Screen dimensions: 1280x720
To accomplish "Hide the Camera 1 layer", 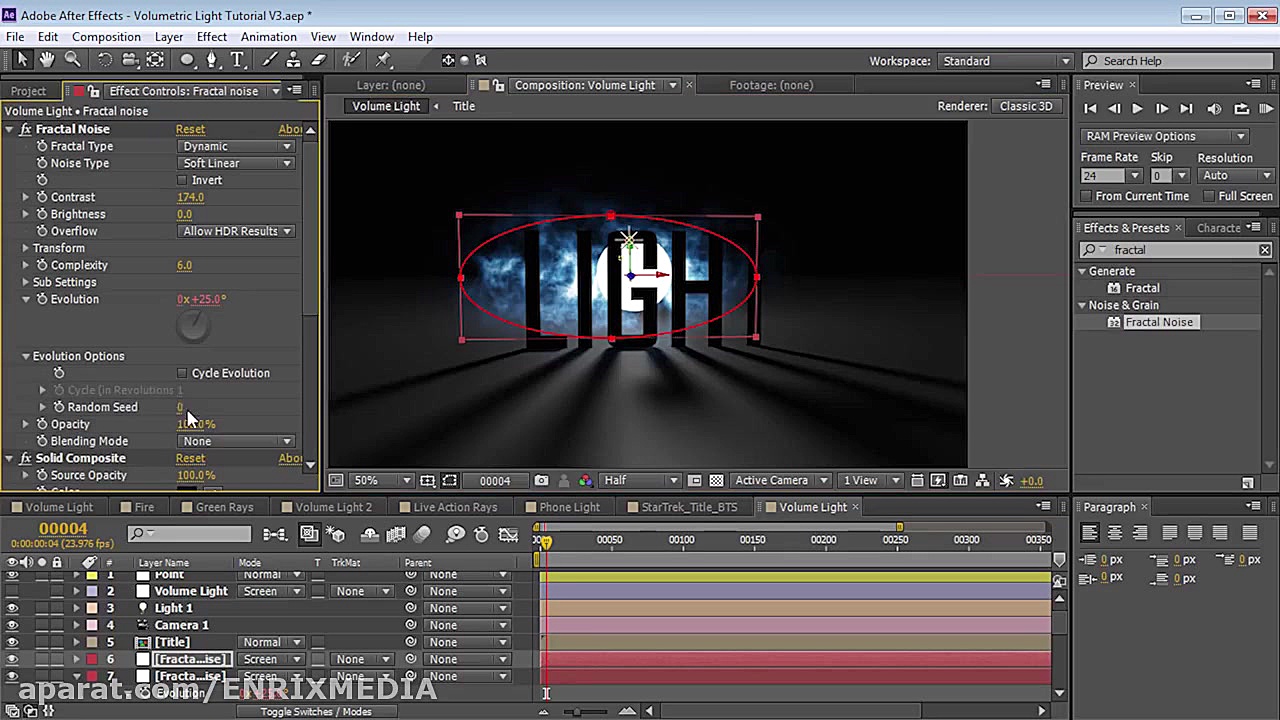I will click(12, 625).
